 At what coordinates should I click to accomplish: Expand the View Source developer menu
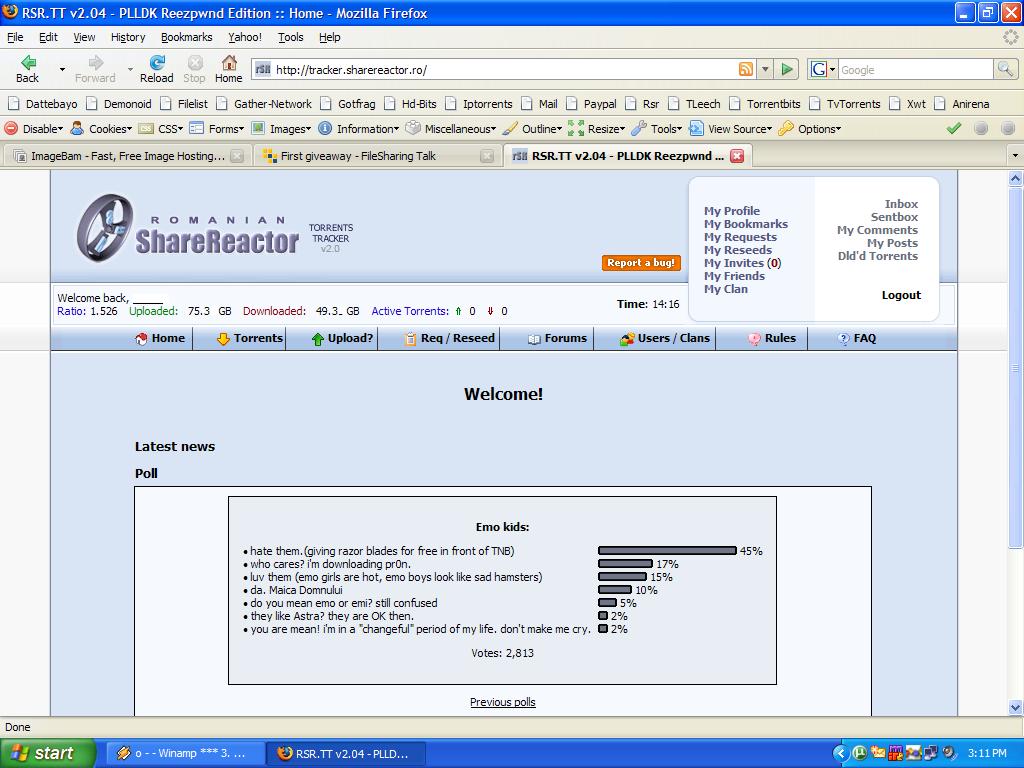coord(732,129)
